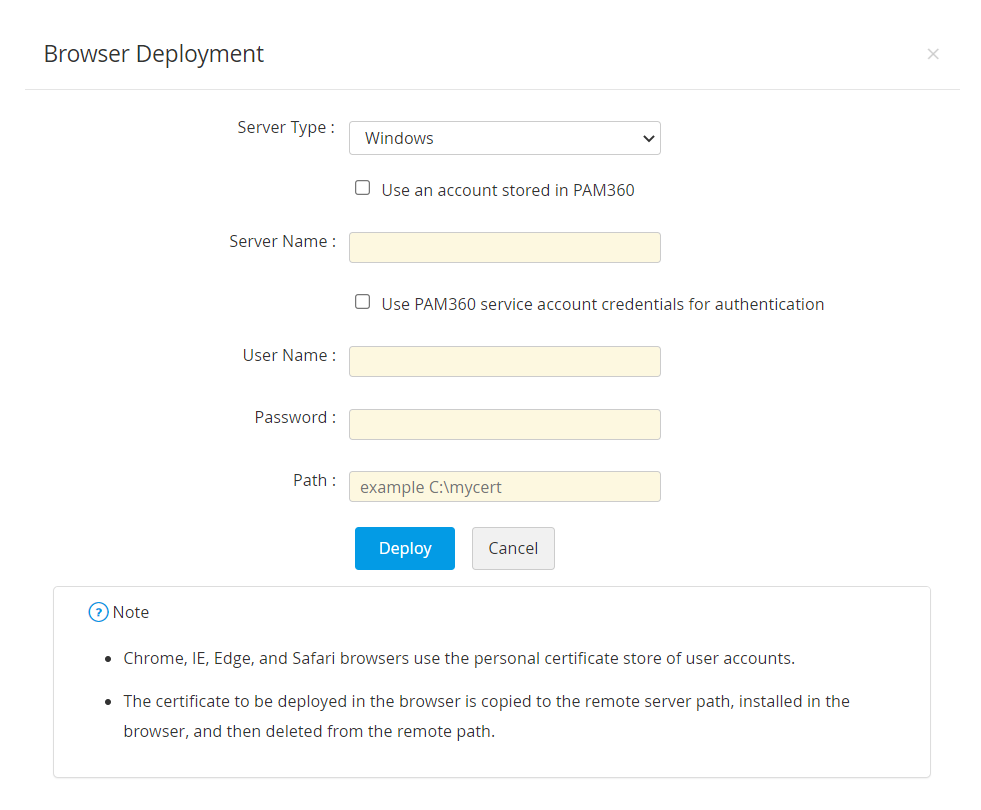Click the 'Server Name :' label
This screenshot has height=810, width=981.
(282, 242)
